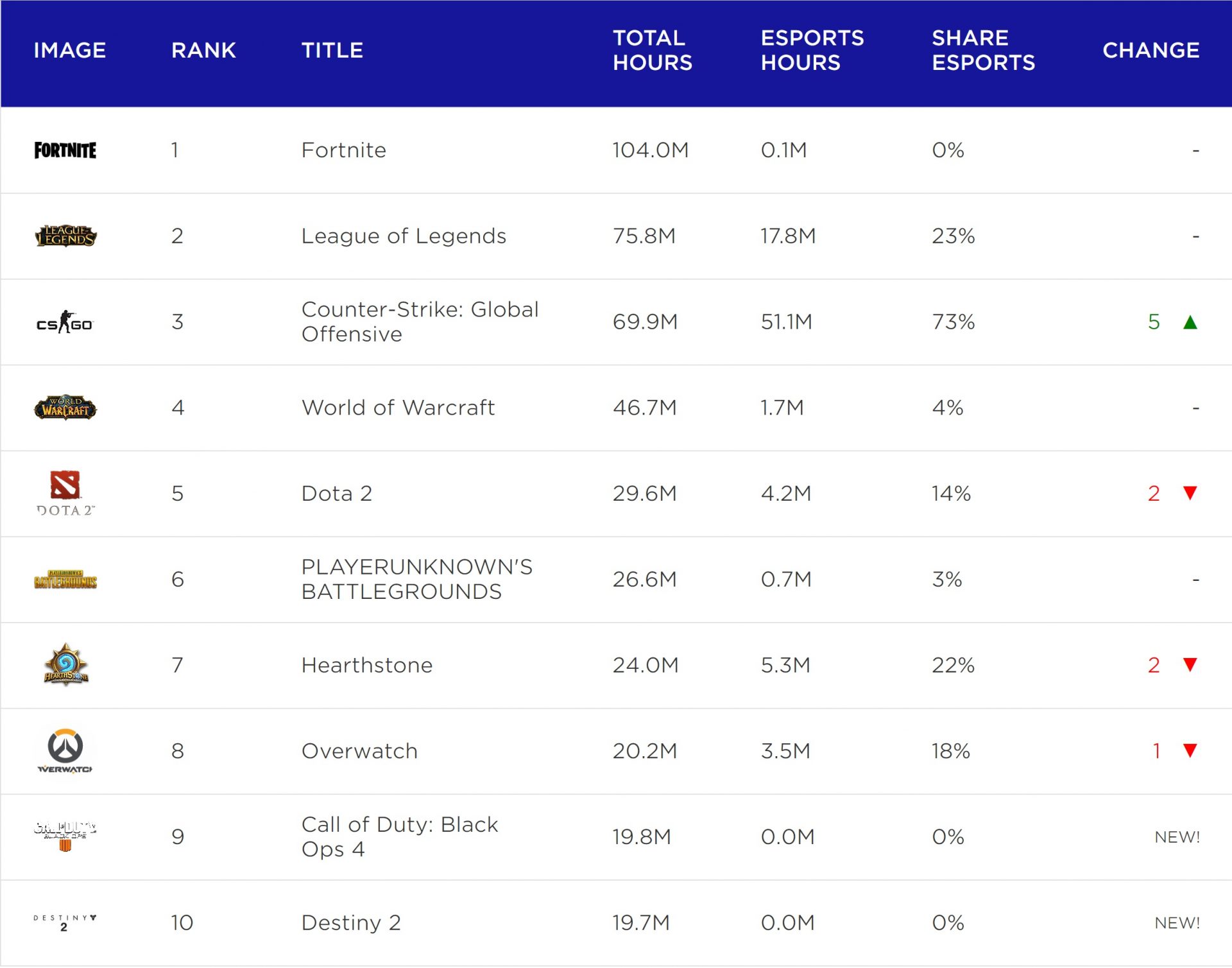Sort by the Total Hours column header
This screenshot has width=1232, height=968.
(x=653, y=50)
